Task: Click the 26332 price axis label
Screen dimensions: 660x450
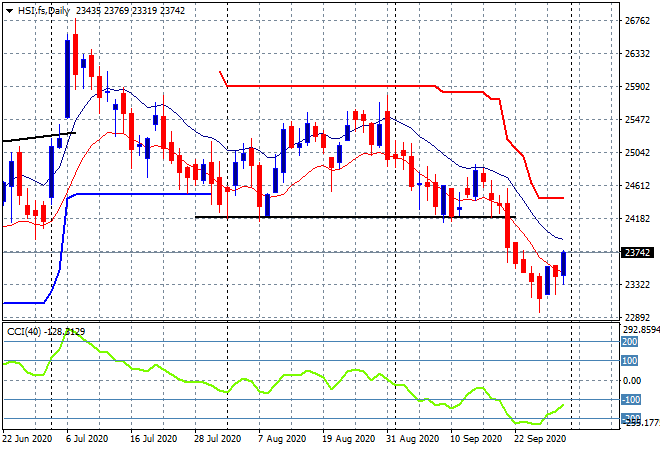Action: pyautogui.click(x=637, y=53)
